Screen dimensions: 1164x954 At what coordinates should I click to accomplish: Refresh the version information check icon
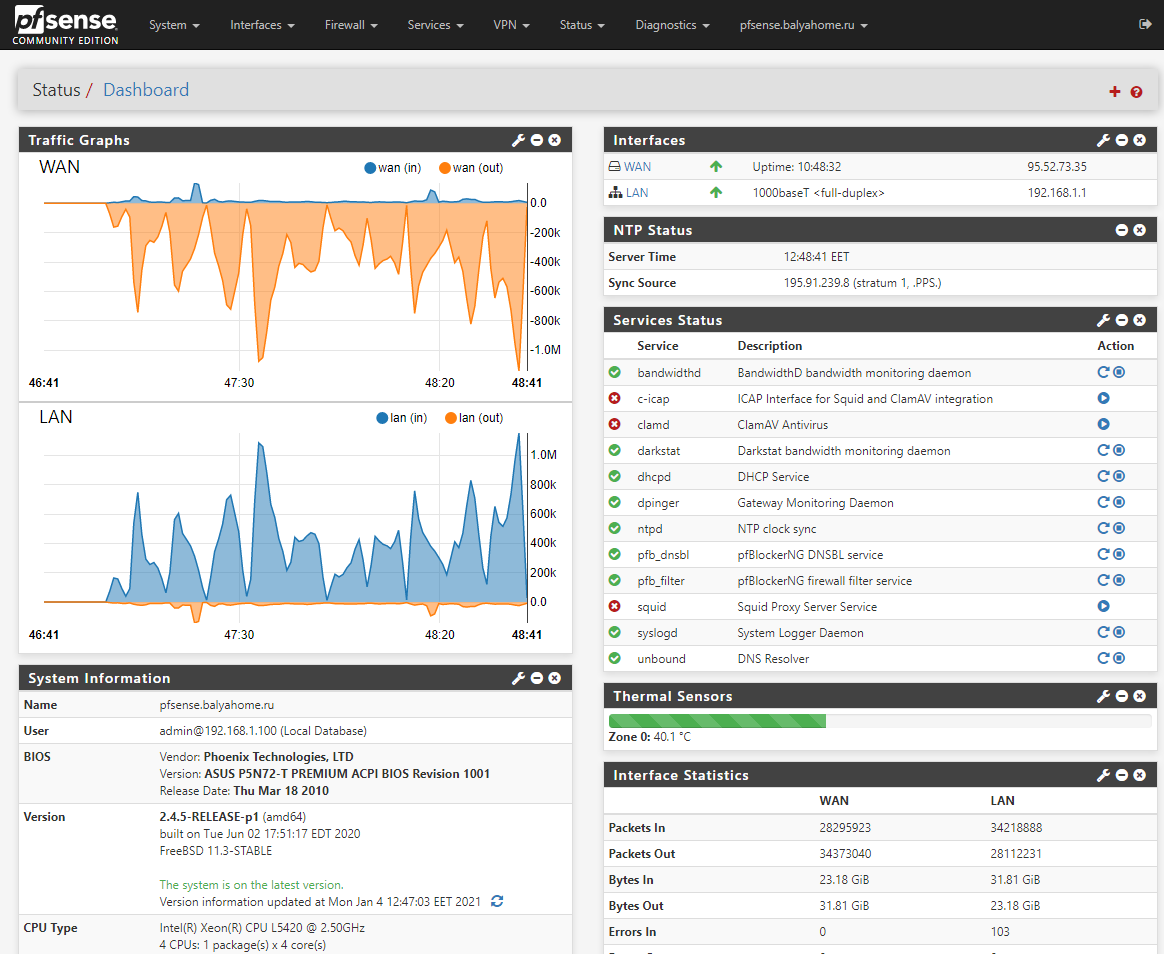497,902
